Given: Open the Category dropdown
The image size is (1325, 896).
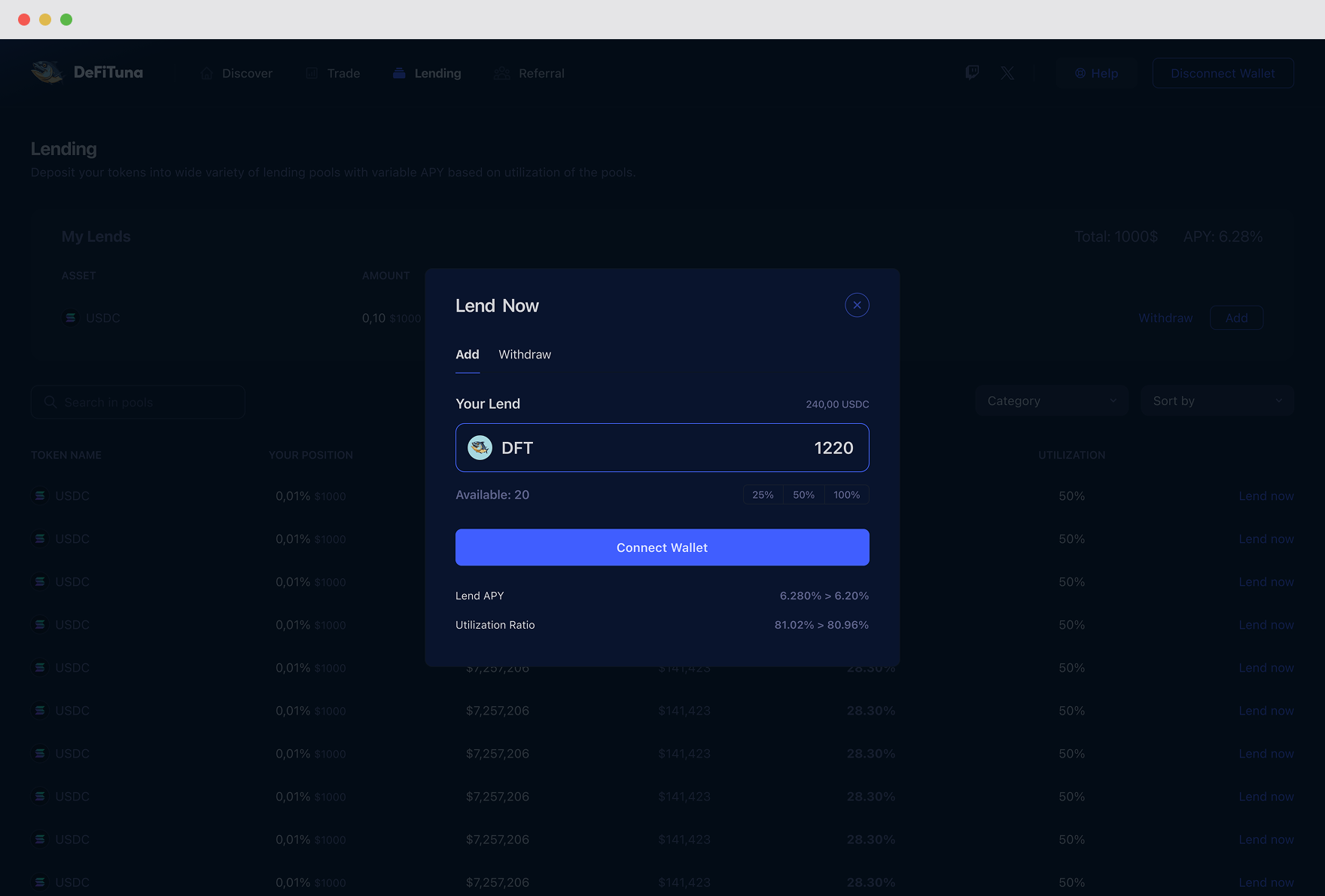Looking at the screenshot, I should 1052,401.
